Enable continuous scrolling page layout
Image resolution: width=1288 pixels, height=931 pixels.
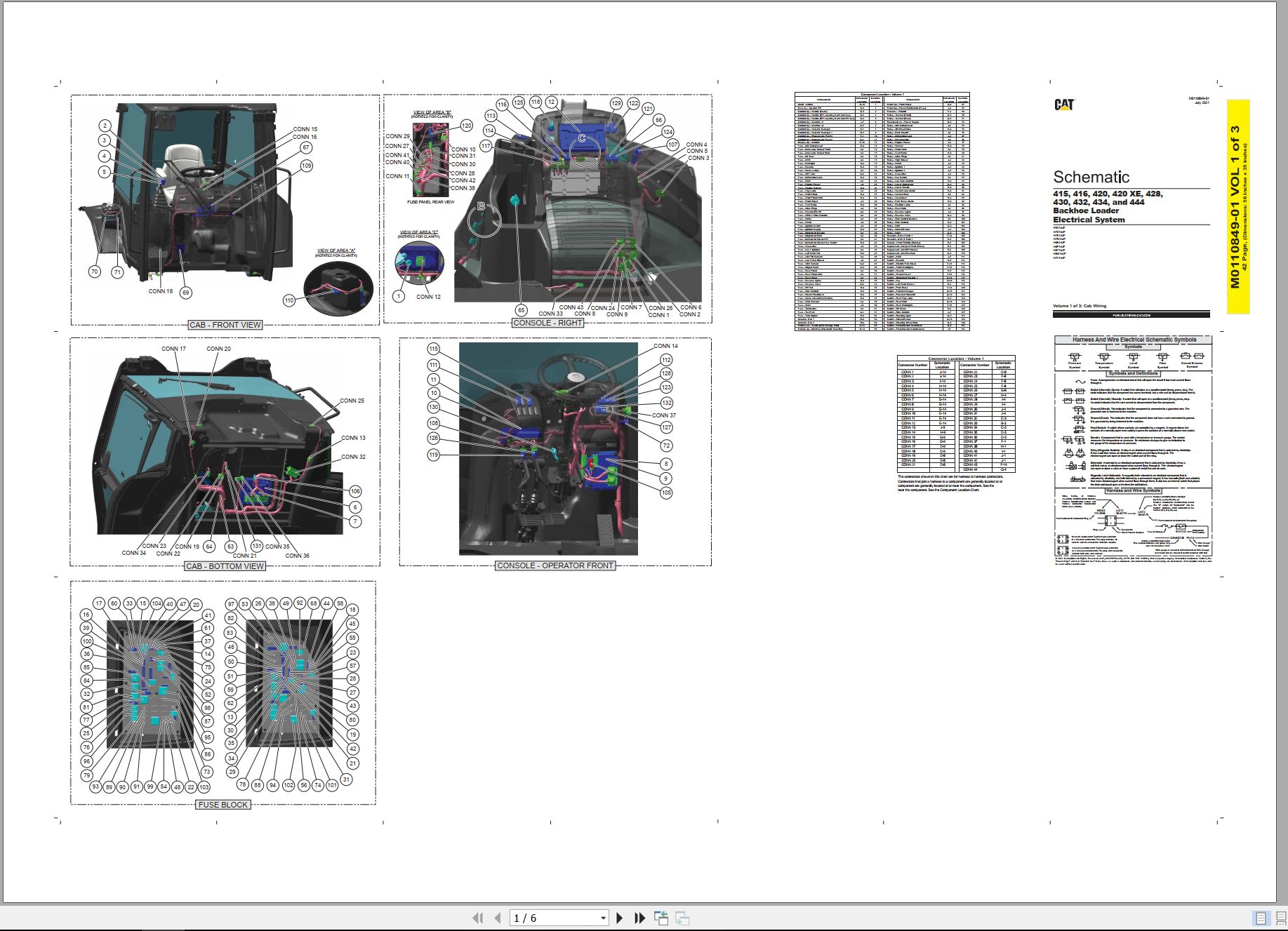click(1280, 918)
